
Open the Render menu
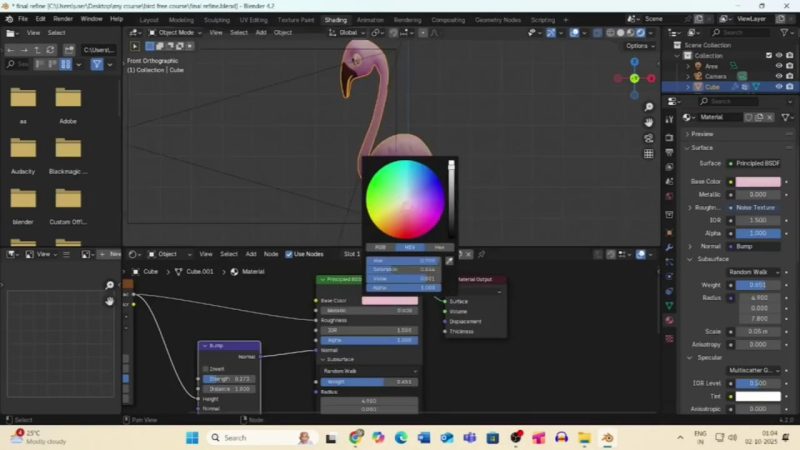pyautogui.click(x=63, y=19)
